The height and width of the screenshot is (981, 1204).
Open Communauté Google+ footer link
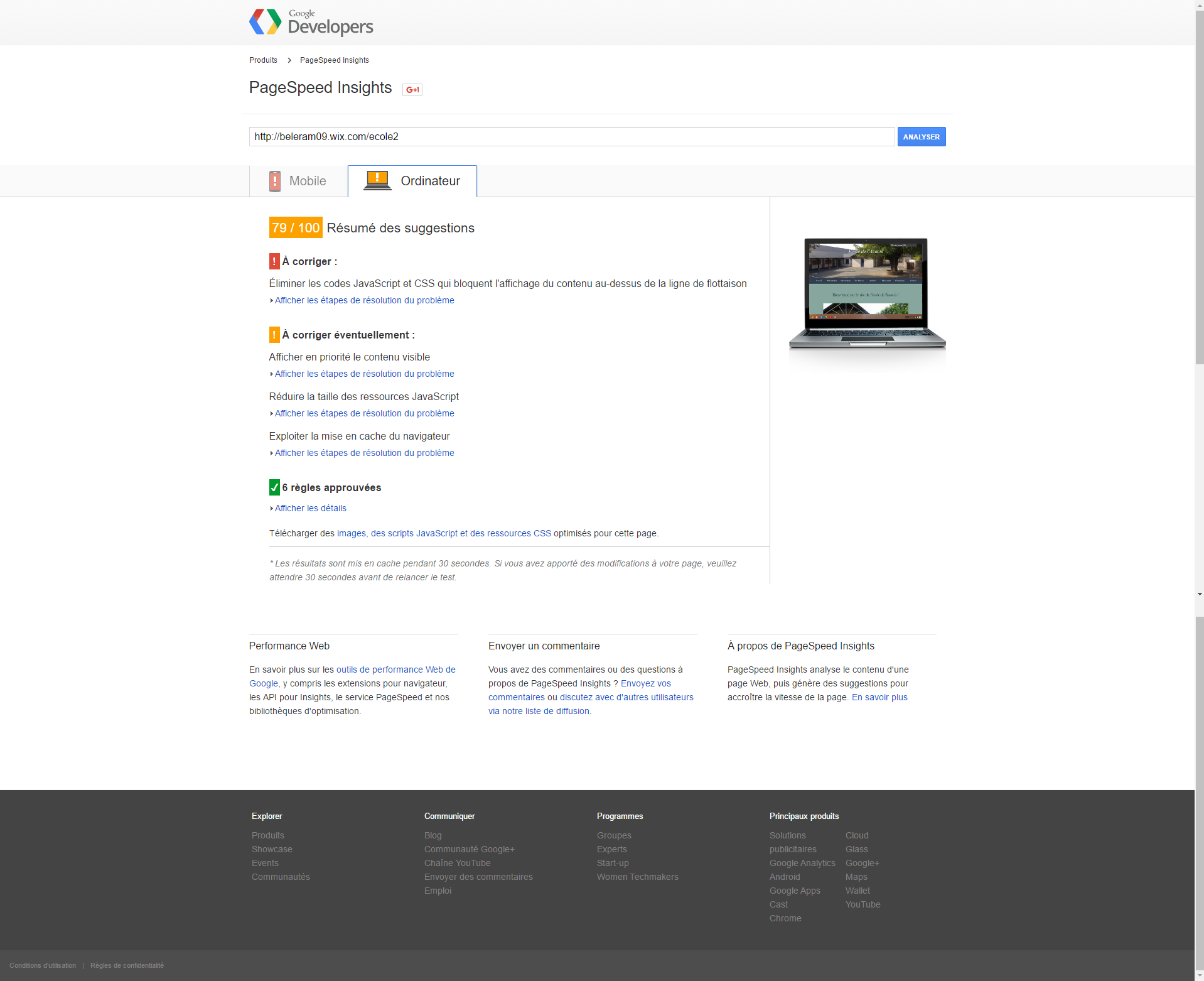click(470, 849)
